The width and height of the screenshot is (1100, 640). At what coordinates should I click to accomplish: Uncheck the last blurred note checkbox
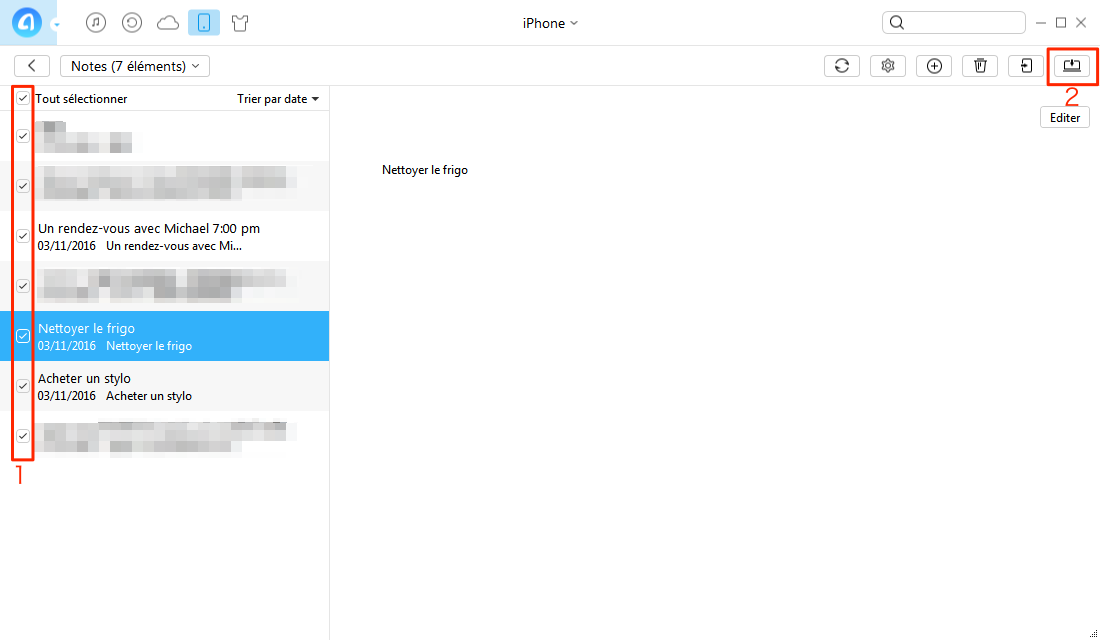(x=23, y=436)
